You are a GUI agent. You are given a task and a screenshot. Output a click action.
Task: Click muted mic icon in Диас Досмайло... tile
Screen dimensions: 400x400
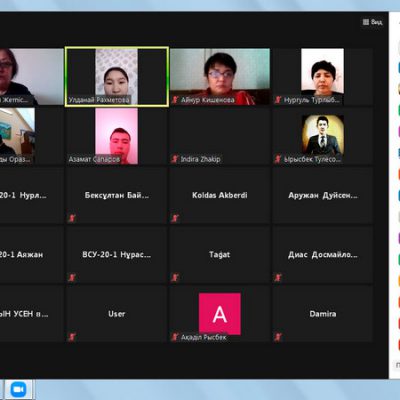pyautogui.click(x=278, y=277)
